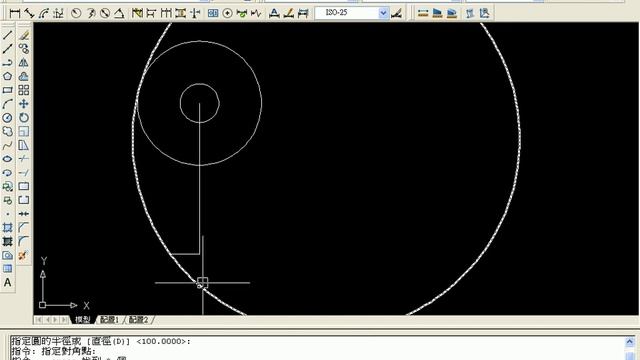Click the Dimension Text Edit icon
The height and width of the screenshot is (360, 640).
[x=289, y=13]
